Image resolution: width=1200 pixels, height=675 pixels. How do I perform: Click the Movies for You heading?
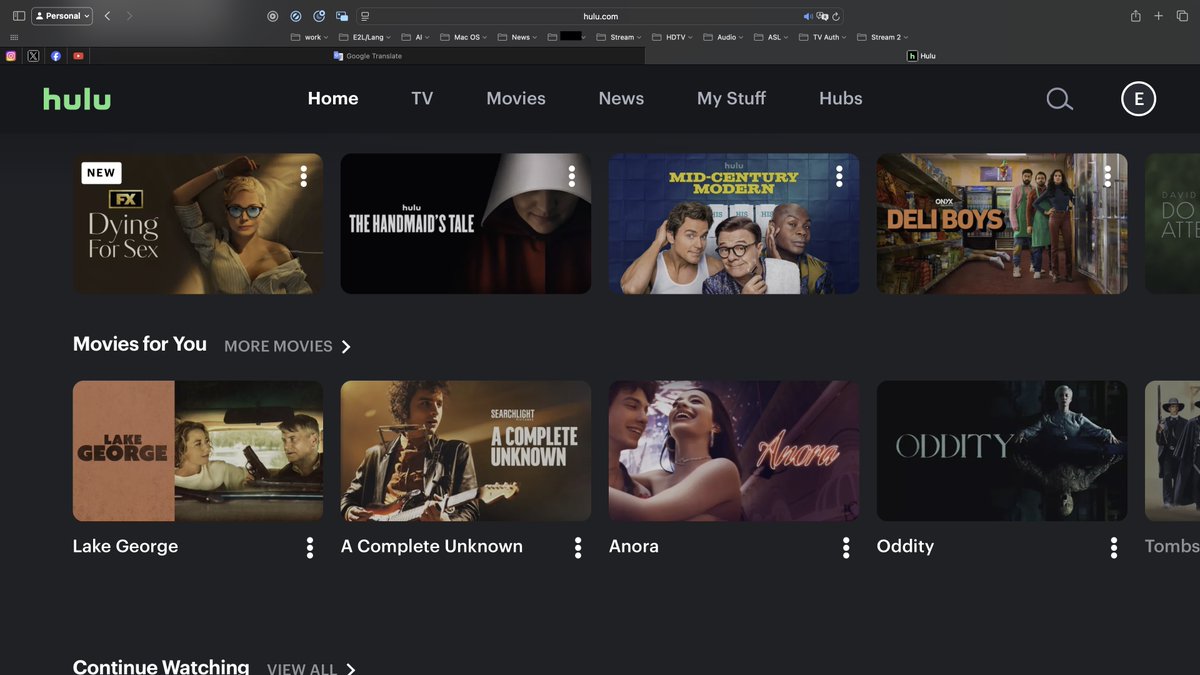coord(140,344)
